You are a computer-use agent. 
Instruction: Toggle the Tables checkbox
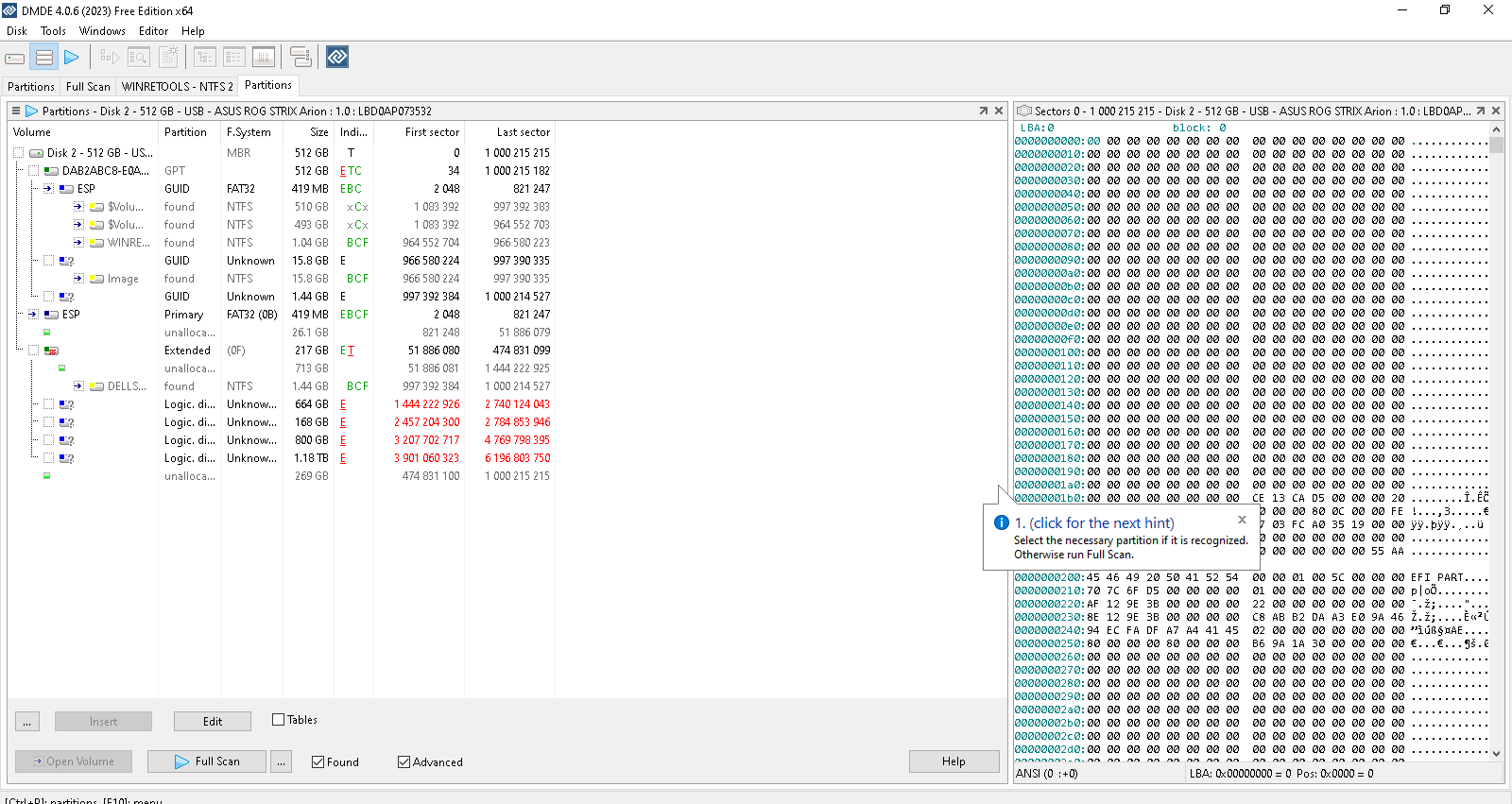(x=278, y=720)
